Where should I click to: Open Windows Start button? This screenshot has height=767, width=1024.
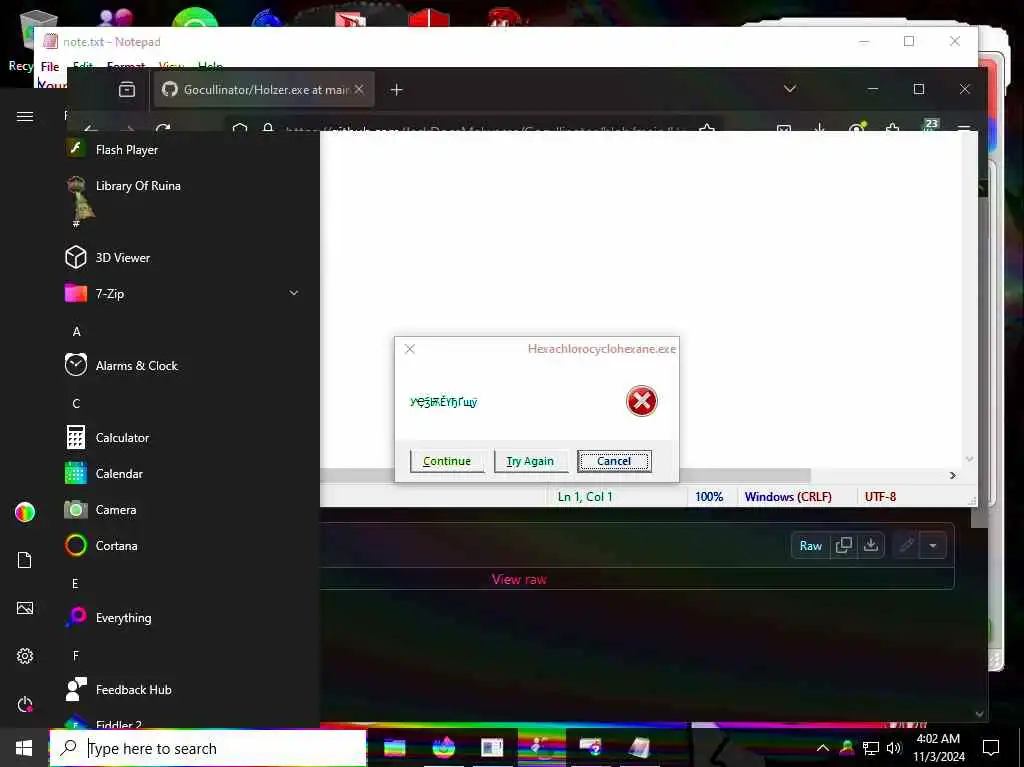pos(24,748)
